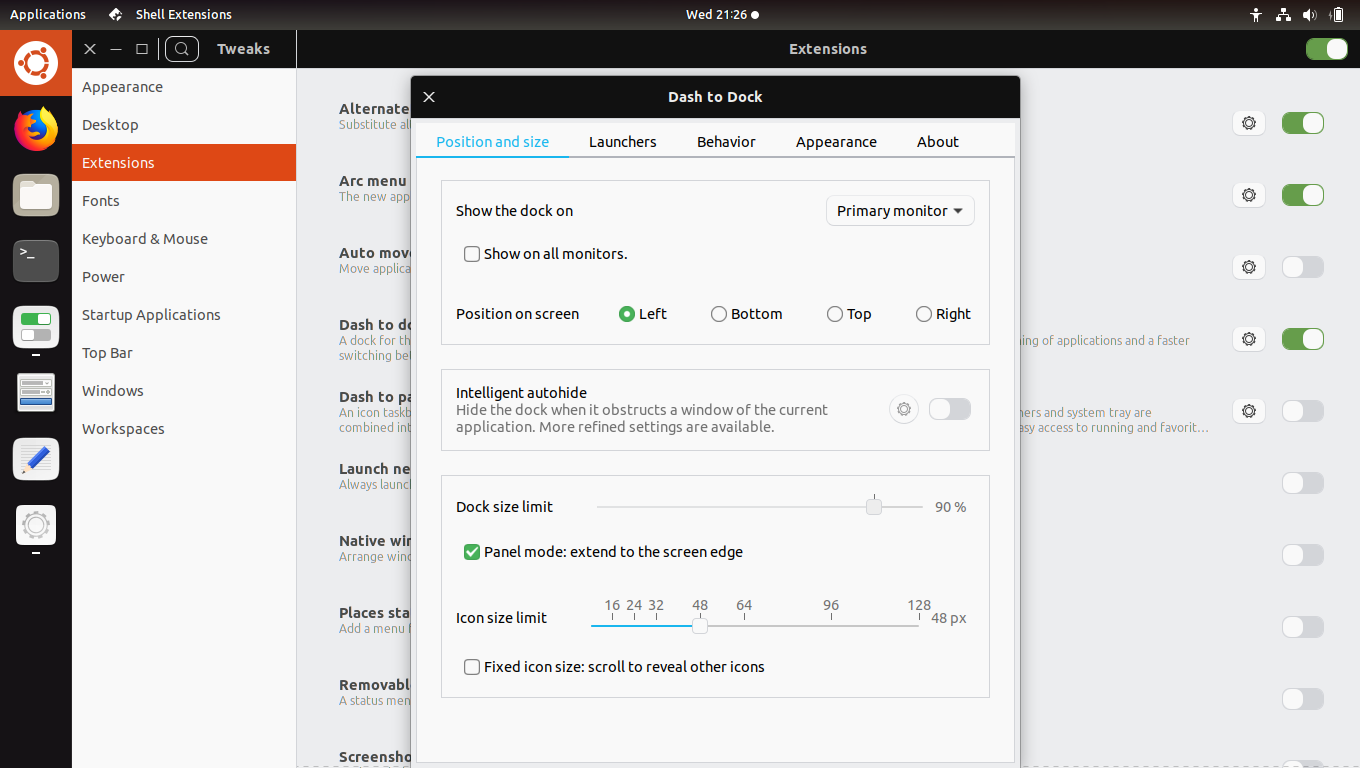This screenshot has width=1360, height=768.
Task: Switch to the Launchers tab
Action: click(x=623, y=142)
